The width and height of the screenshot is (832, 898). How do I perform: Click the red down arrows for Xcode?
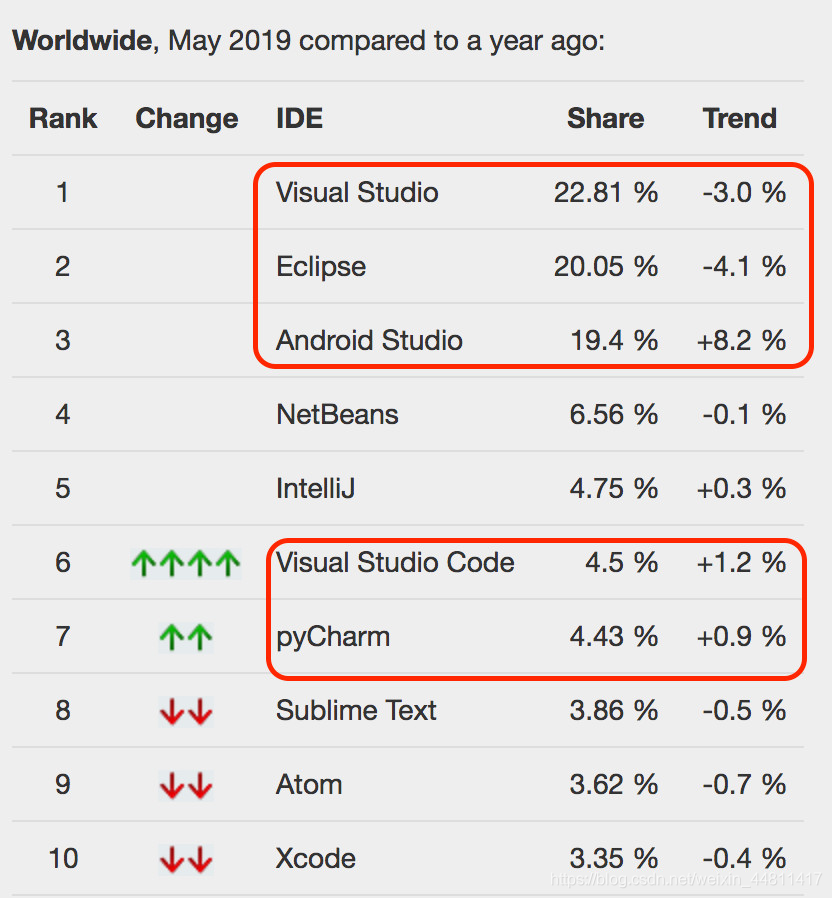186,859
